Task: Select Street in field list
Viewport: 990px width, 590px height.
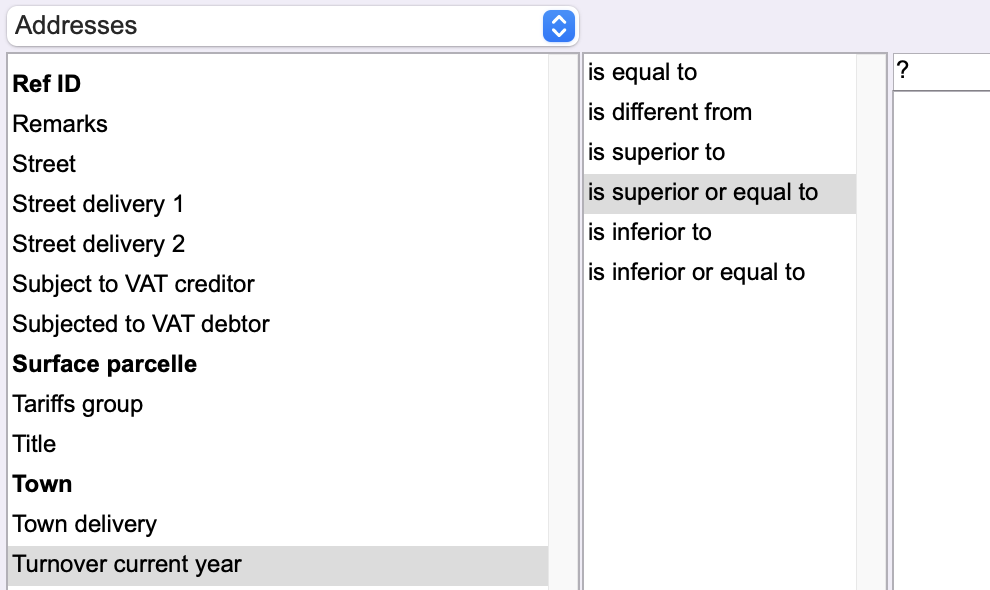Action: [44, 164]
